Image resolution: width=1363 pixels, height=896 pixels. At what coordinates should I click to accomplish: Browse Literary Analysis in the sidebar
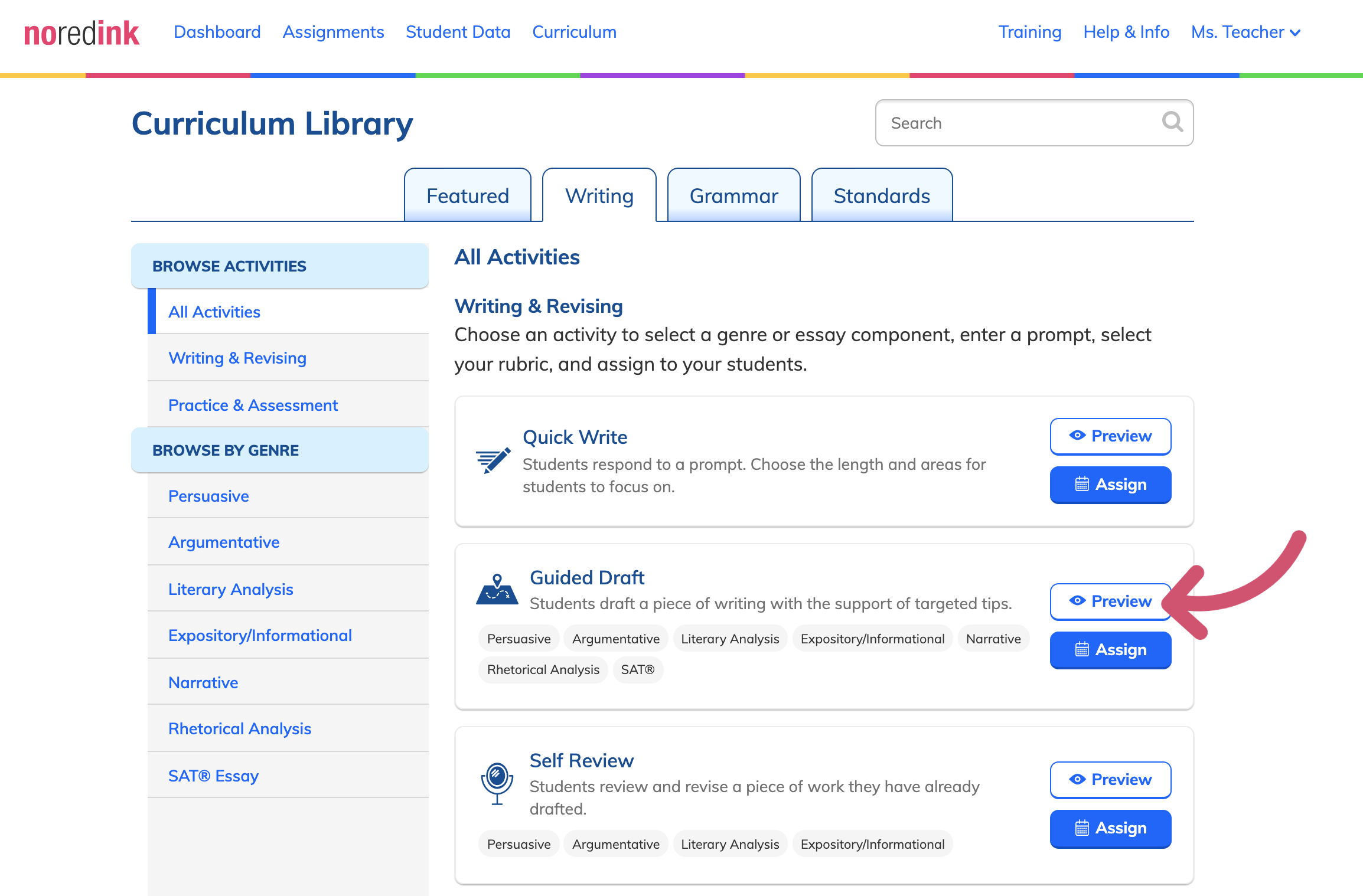(x=288, y=589)
